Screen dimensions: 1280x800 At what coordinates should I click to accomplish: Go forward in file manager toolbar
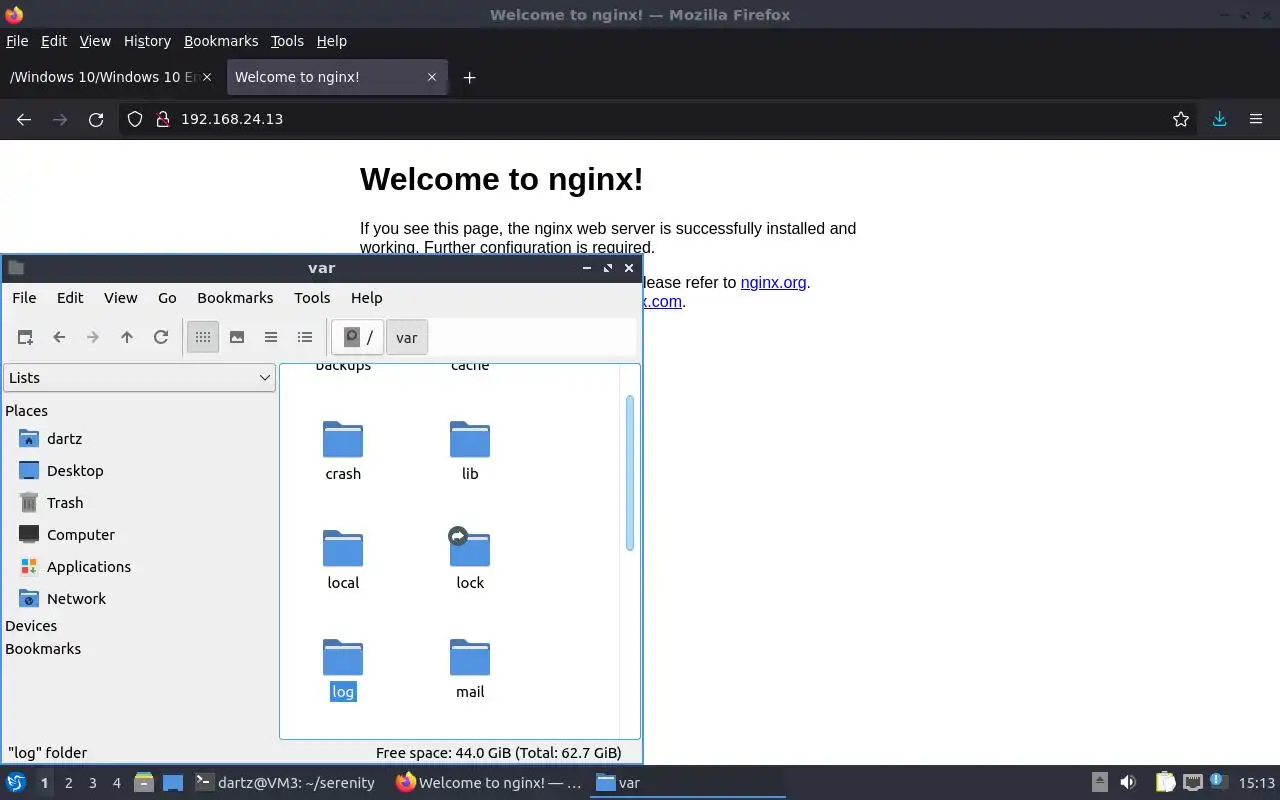click(x=93, y=337)
